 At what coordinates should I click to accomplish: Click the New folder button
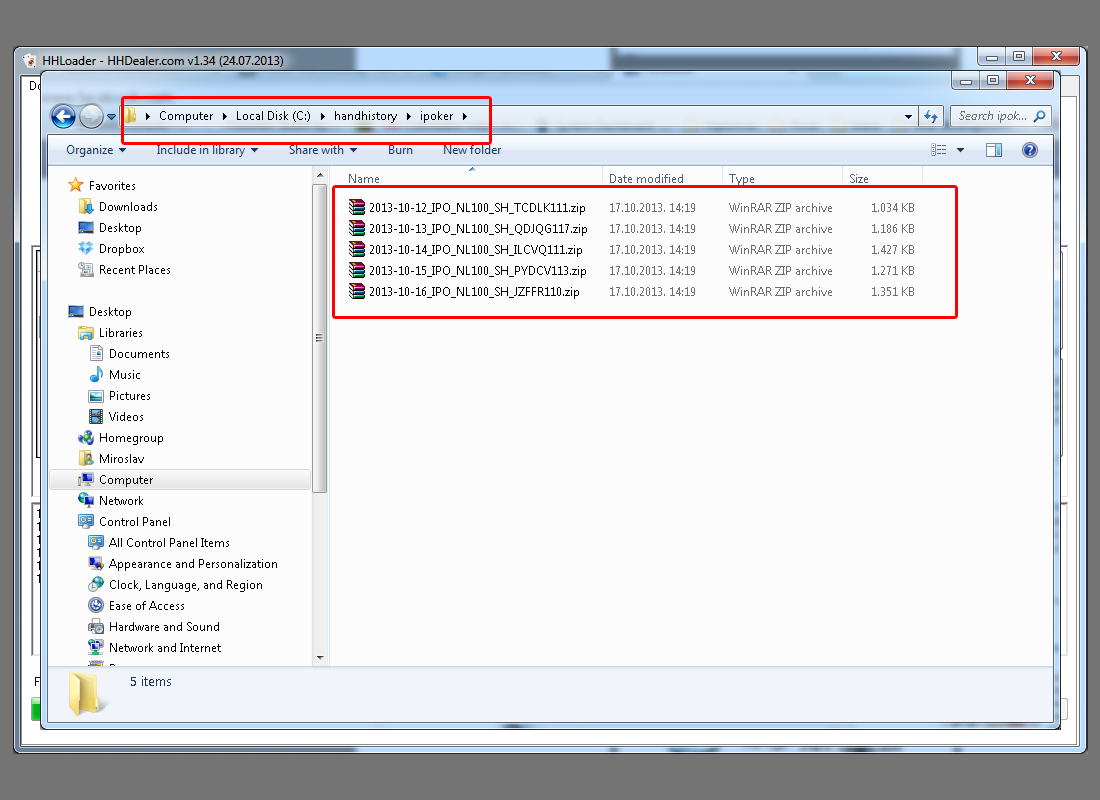pyautogui.click(x=472, y=150)
